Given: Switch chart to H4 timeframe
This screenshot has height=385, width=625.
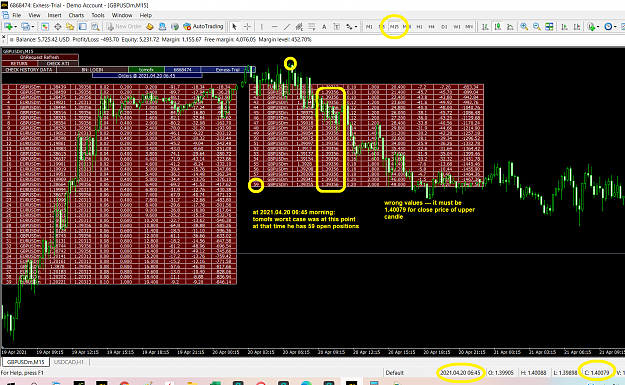Looking at the screenshot, I should pyautogui.click(x=432, y=27).
